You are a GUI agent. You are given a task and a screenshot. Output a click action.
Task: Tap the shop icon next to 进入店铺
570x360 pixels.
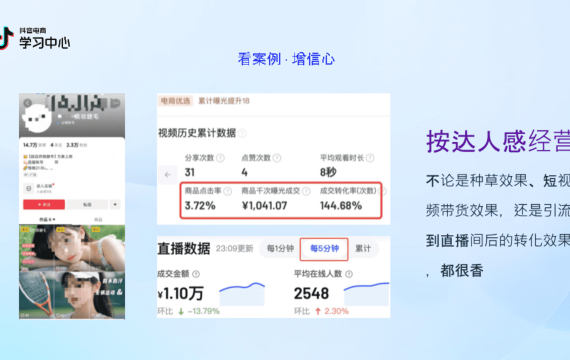click(x=28, y=188)
